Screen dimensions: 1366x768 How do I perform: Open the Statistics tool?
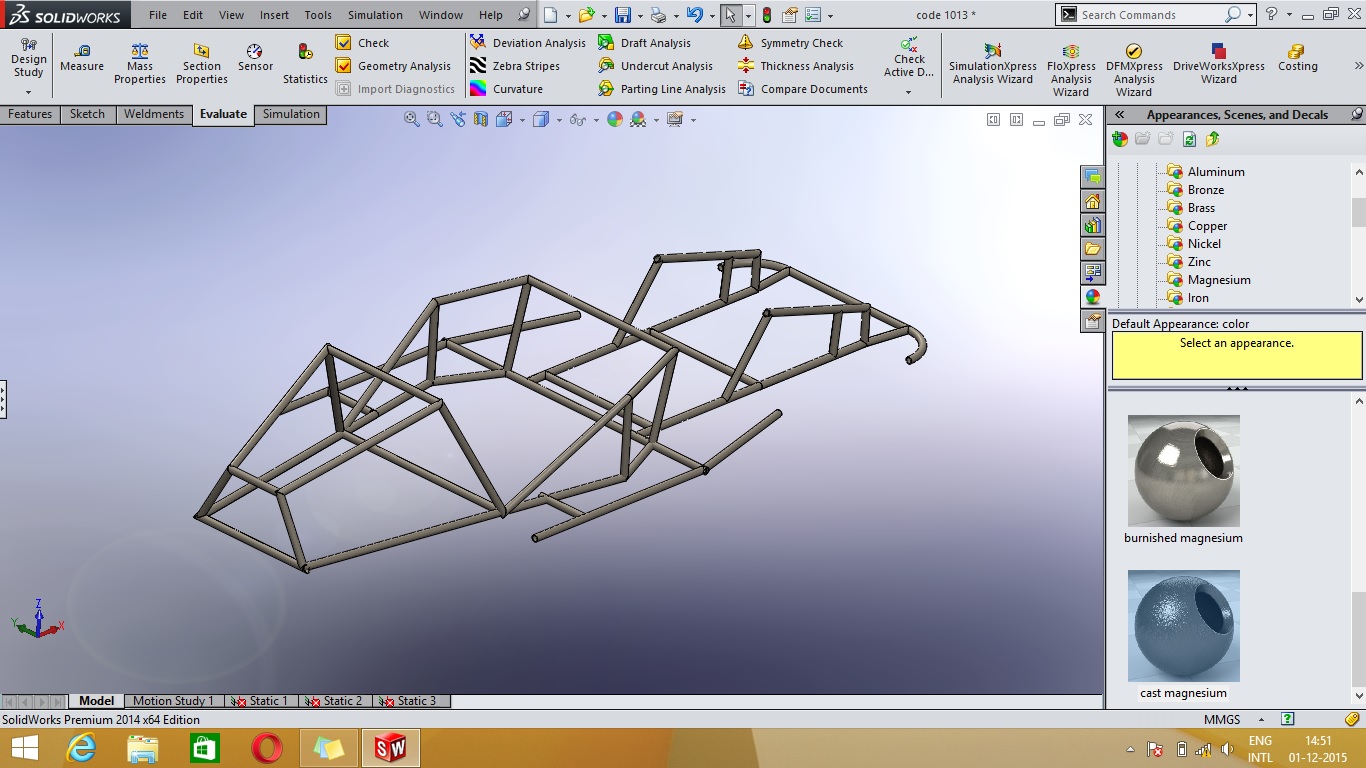(305, 64)
